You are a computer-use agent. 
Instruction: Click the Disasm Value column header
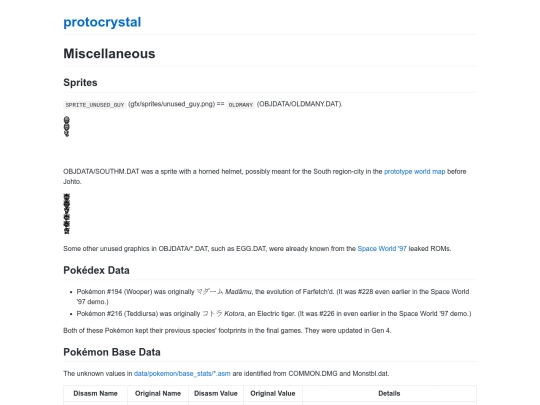216,394
